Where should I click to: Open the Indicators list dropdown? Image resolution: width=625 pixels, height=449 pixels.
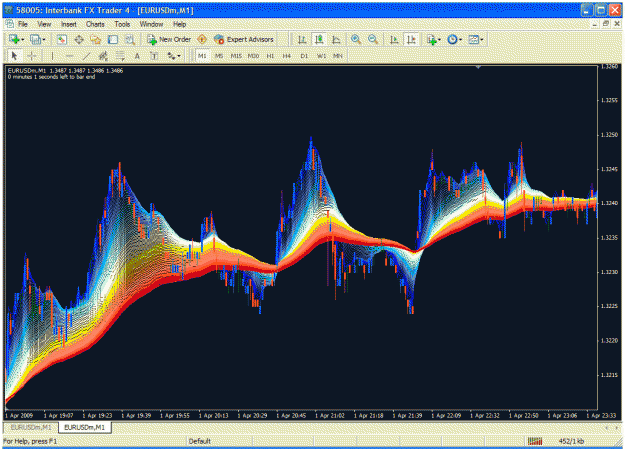point(434,39)
